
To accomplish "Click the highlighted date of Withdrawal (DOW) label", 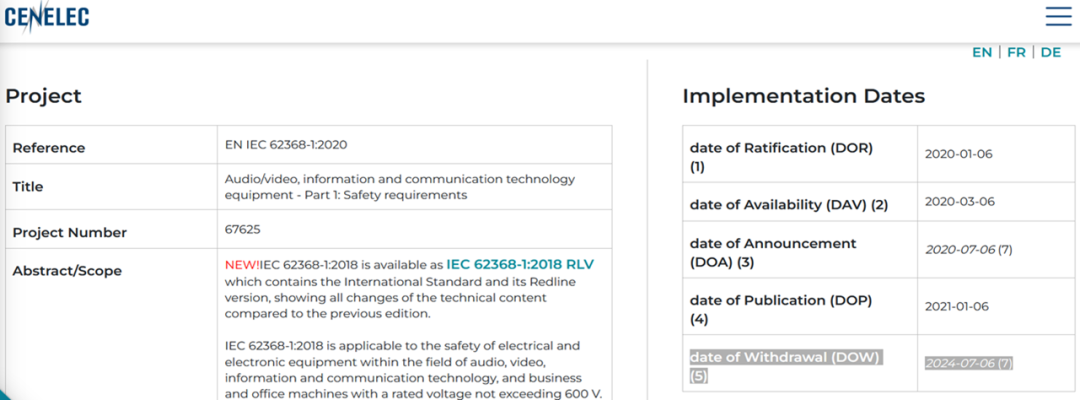I will click(785, 358).
